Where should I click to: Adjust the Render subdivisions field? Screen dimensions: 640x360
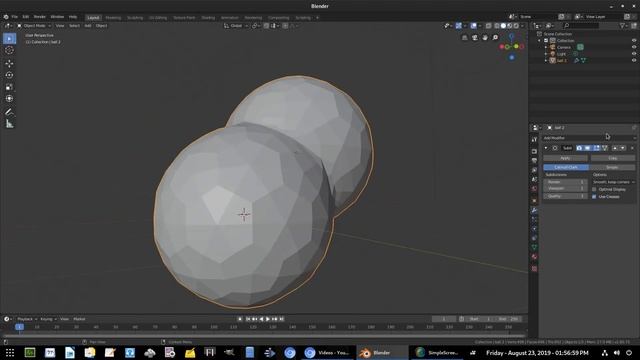pos(565,182)
